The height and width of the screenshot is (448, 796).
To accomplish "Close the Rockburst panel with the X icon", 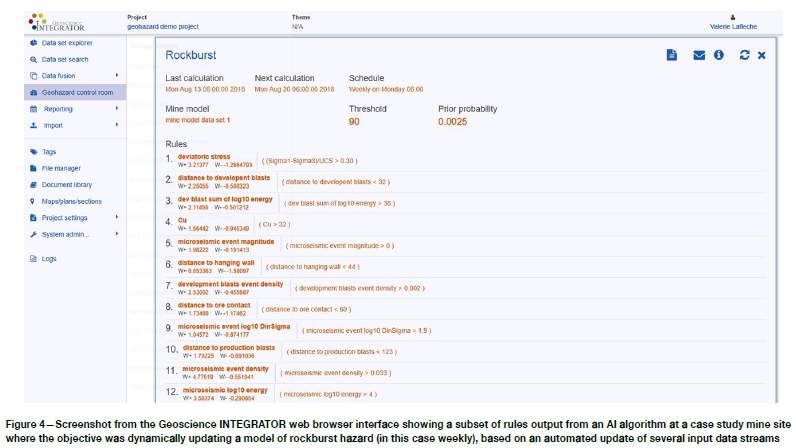I will point(761,55).
